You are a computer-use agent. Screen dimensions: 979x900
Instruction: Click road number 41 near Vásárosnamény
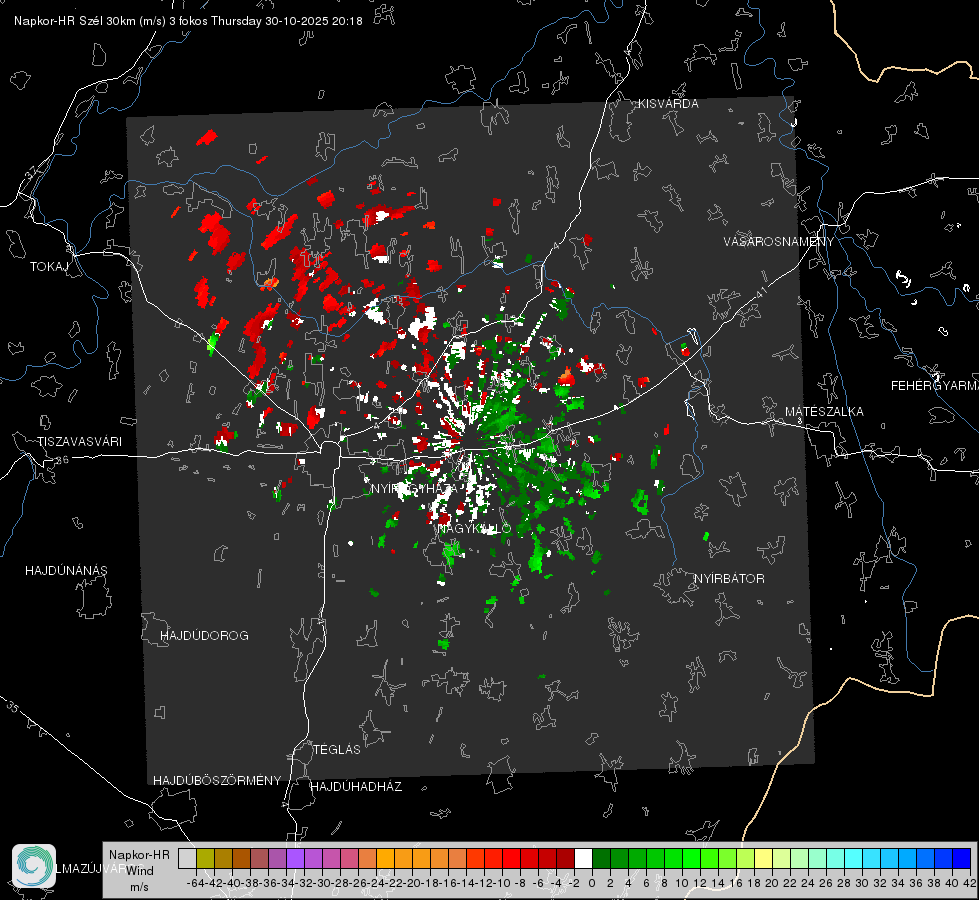pyautogui.click(x=760, y=292)
